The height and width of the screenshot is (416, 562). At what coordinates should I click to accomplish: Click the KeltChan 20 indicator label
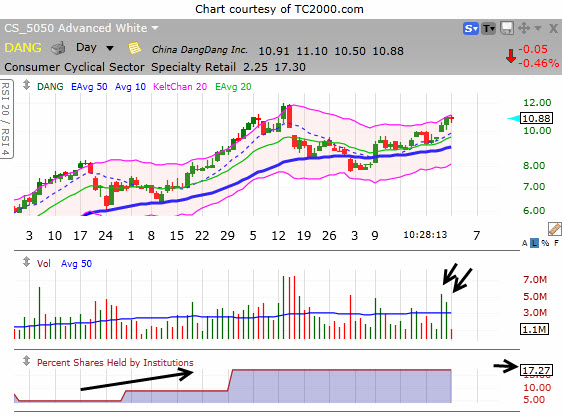[x=180, y=87]
